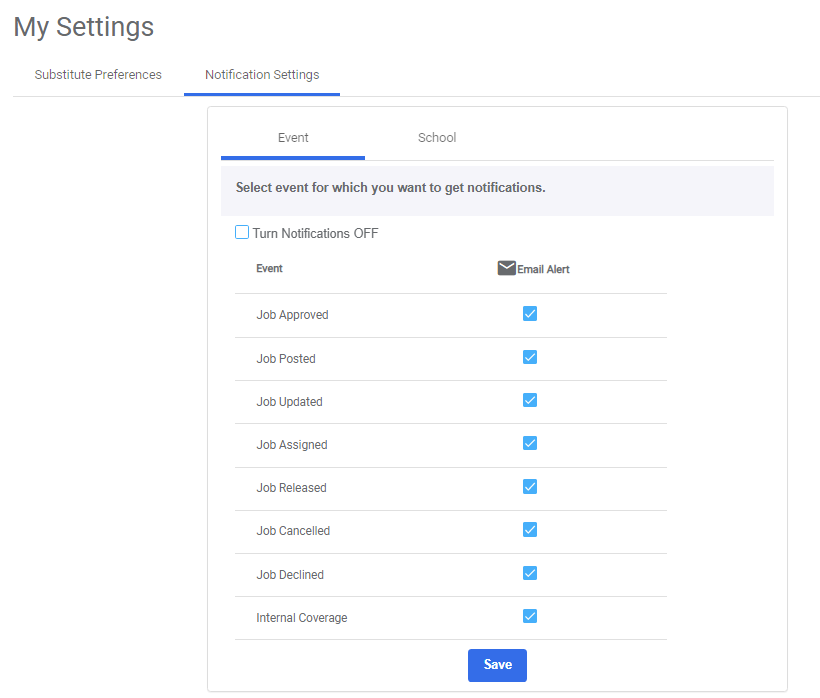The height and width of the screenshot is (698, 820).
Task: Click the My Settings page heading
Action: pyautogui.click(x=84, y=27)
